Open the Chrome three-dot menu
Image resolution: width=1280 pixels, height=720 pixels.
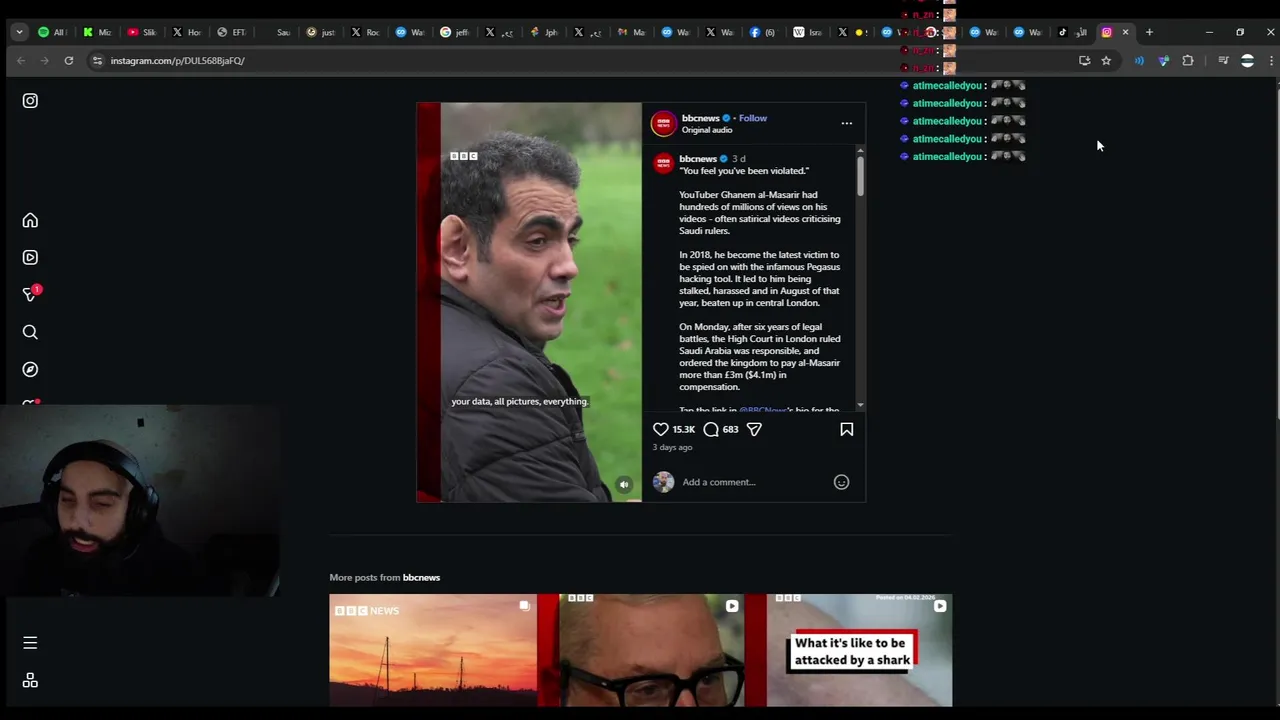(1271, 61)
